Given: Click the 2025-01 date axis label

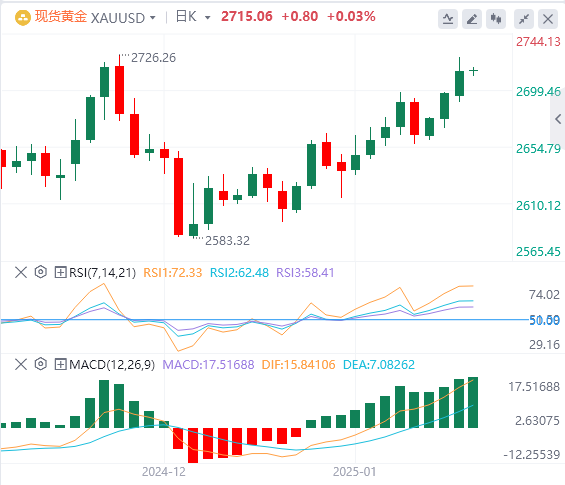Looking at the screenshot, I should pos(355,472).
